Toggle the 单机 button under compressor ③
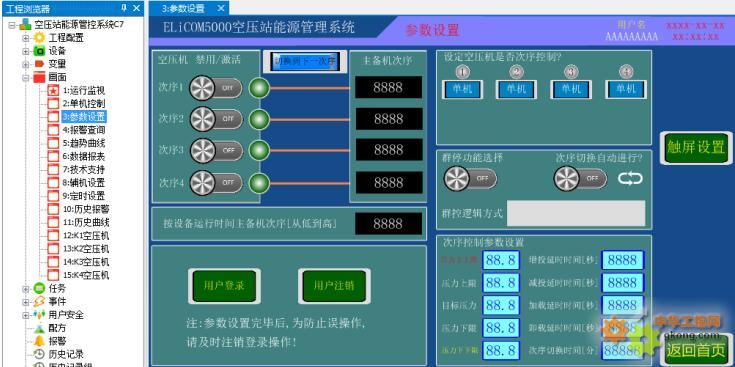 (x=571, y=89)
